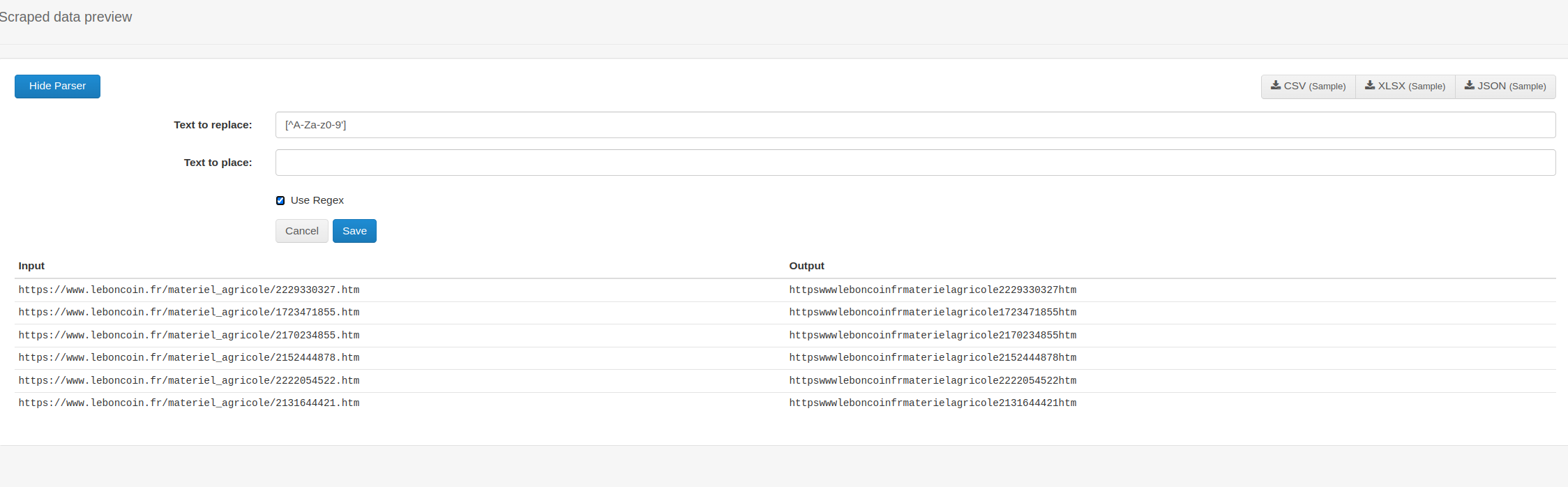Hide the parser panel

tap(57, 87)
